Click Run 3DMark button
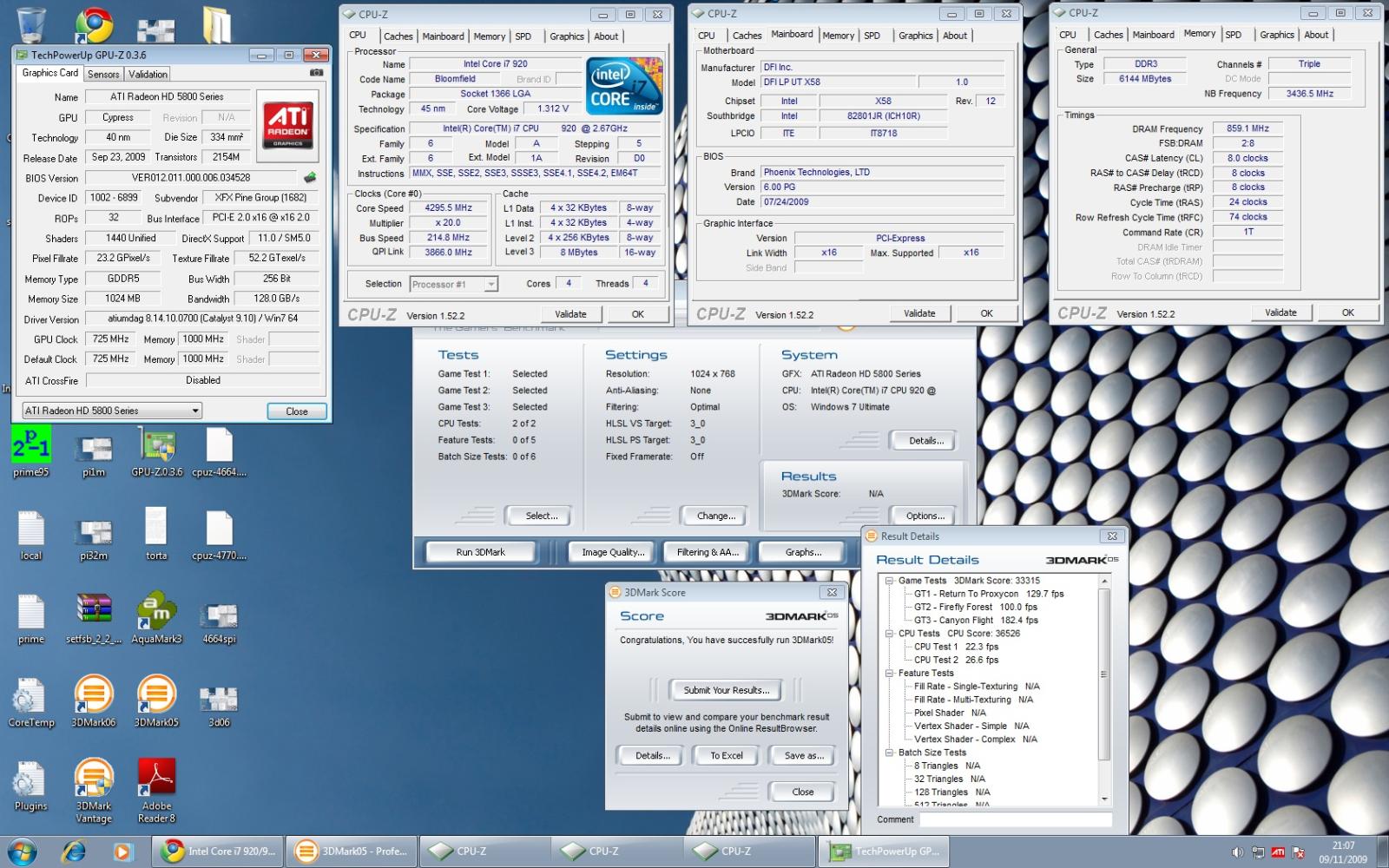The width and height of the screenshot is (1389, 868). click(x=480, y=552)
